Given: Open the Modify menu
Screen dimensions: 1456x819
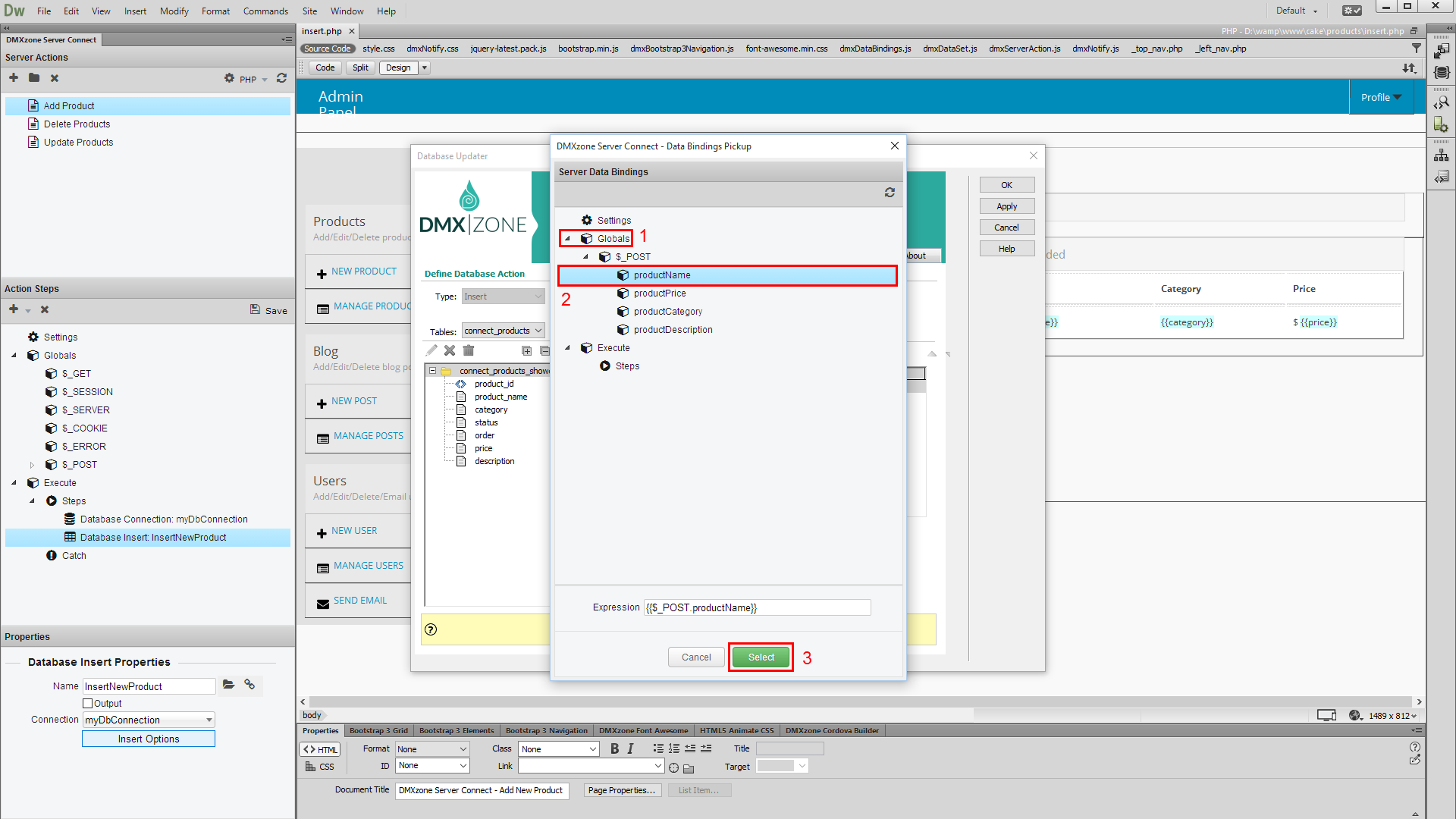Looking at the screenshot, I should pos(174,11).
